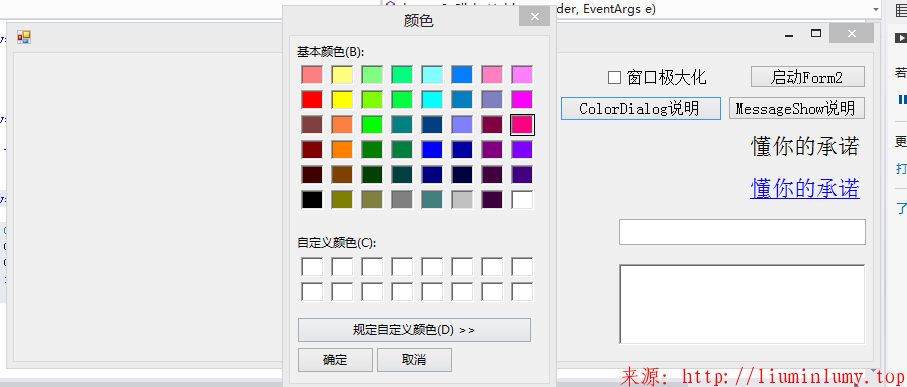Click the single-line text box

click(742, 232)
